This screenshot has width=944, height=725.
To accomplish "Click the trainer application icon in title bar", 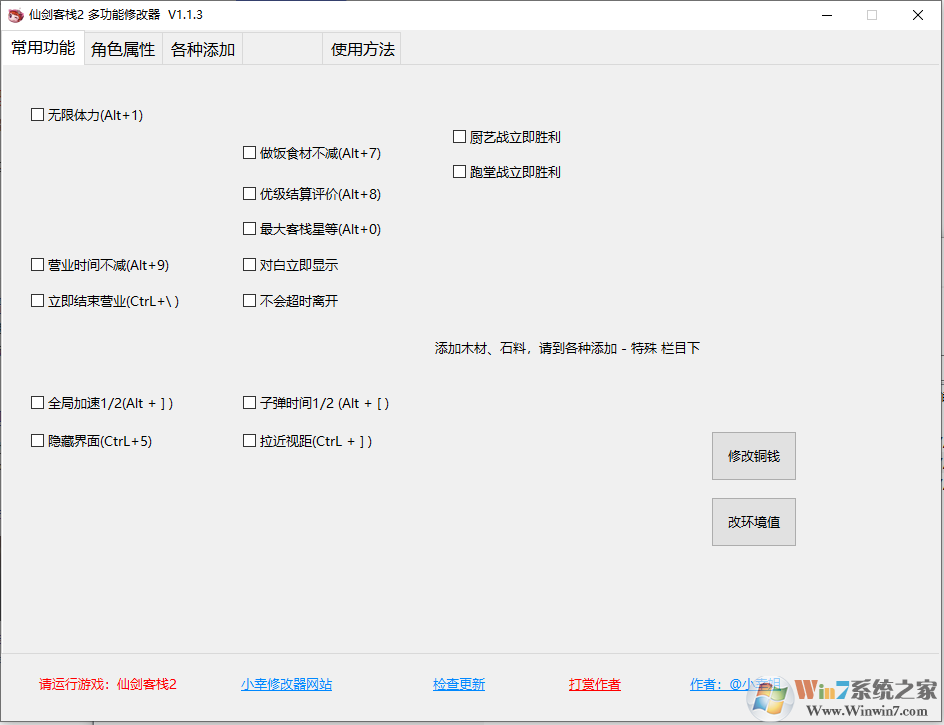I will click(x=16, y=15).
